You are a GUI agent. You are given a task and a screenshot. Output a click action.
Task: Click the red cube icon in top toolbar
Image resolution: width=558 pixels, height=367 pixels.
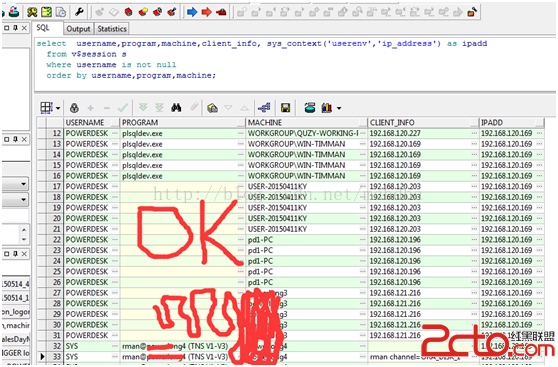(128, 12)
